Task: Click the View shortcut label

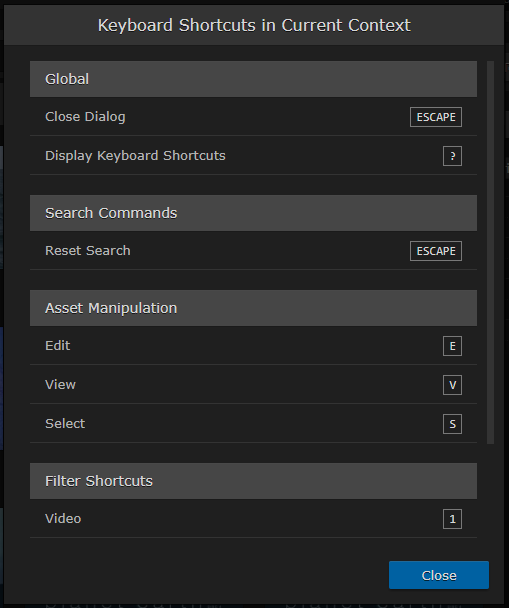Action: 60,385
